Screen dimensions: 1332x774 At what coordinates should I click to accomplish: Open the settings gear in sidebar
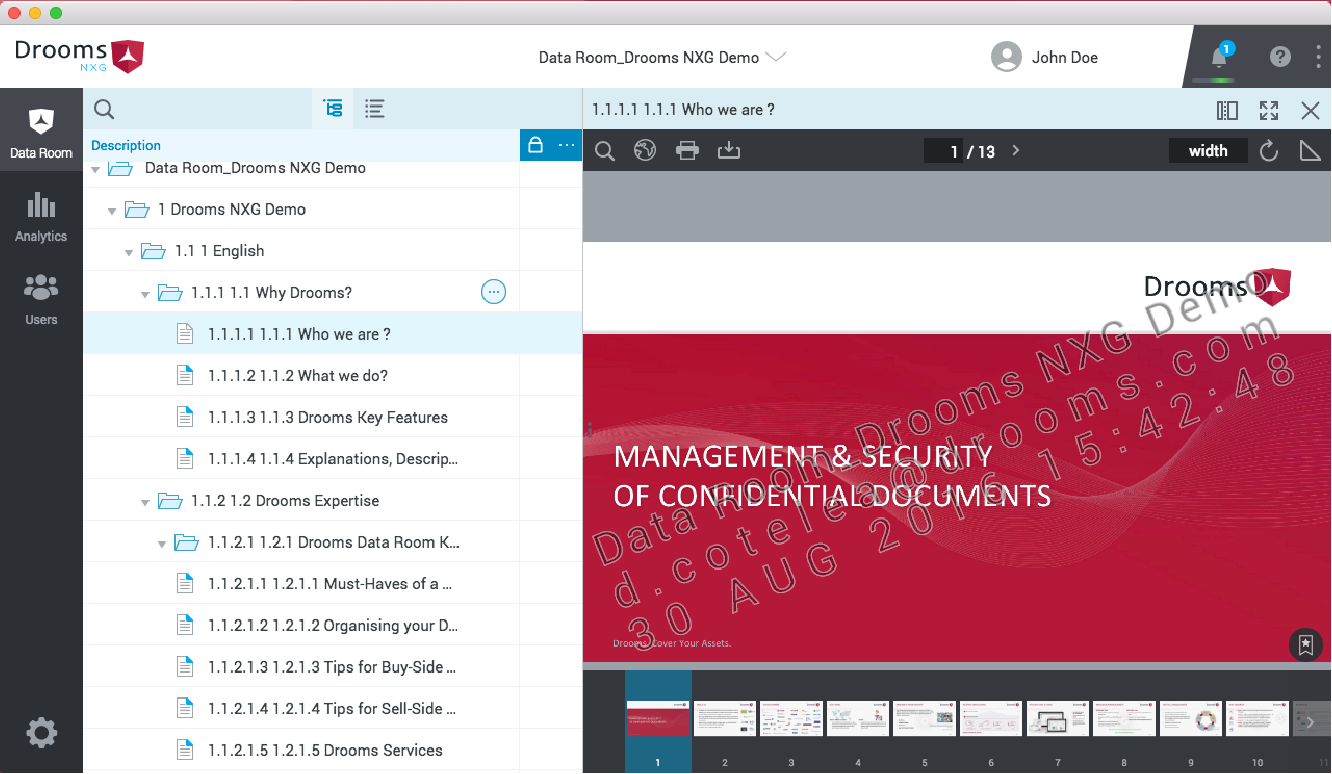click(41, 734)
